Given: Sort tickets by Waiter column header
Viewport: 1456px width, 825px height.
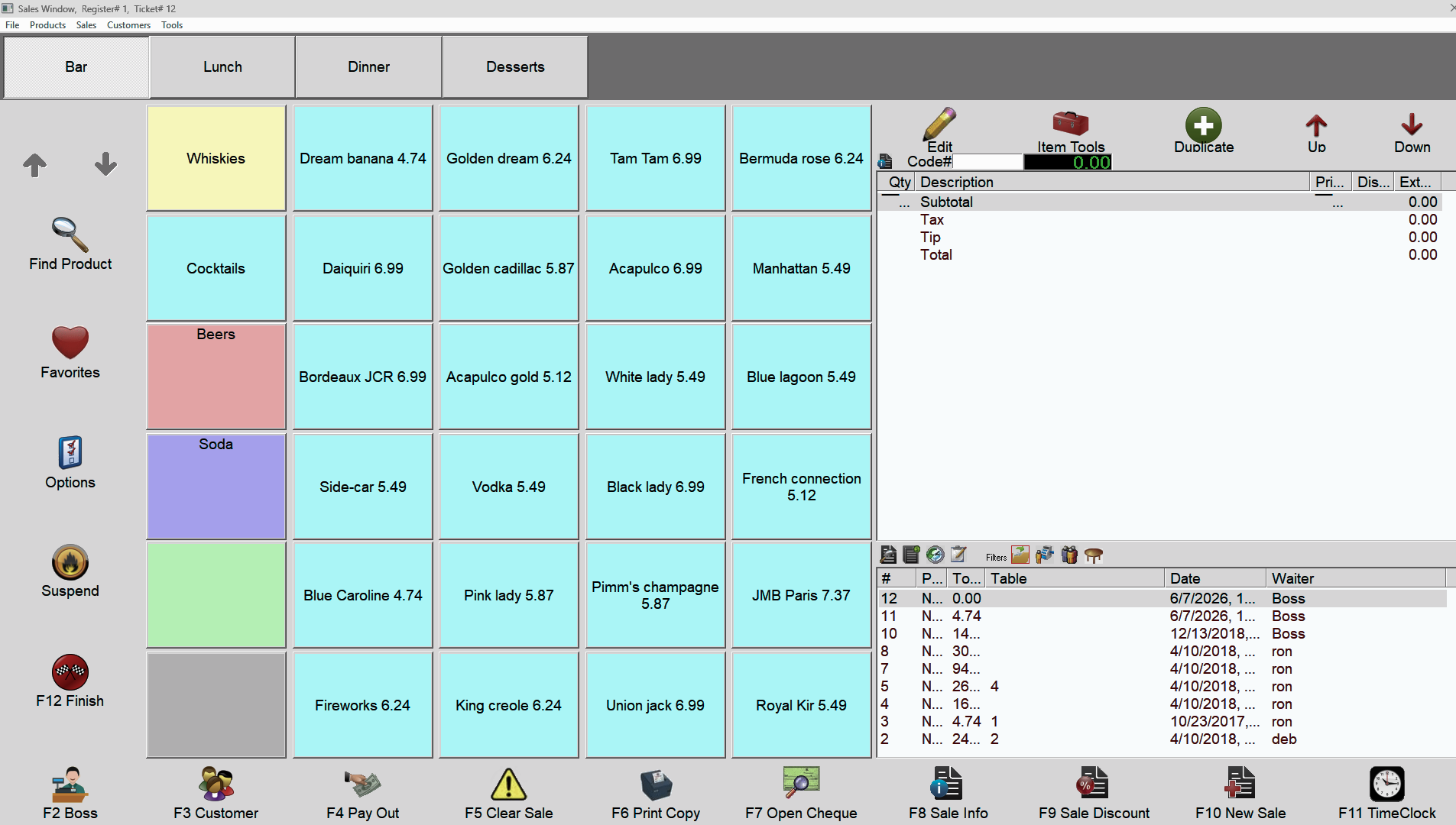Looking at the screenshot, I should click(1356, 578).
